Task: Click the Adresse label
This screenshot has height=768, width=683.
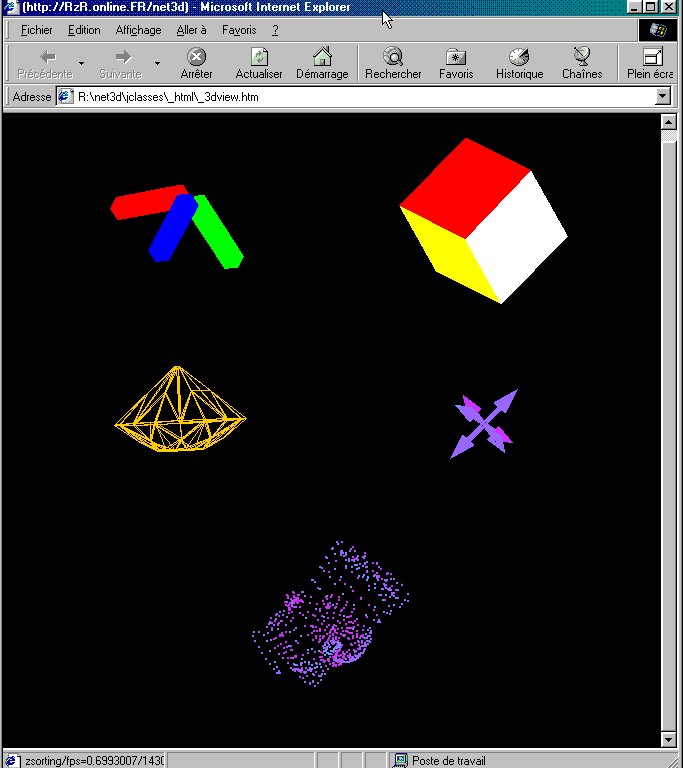Action: [32, 97]
